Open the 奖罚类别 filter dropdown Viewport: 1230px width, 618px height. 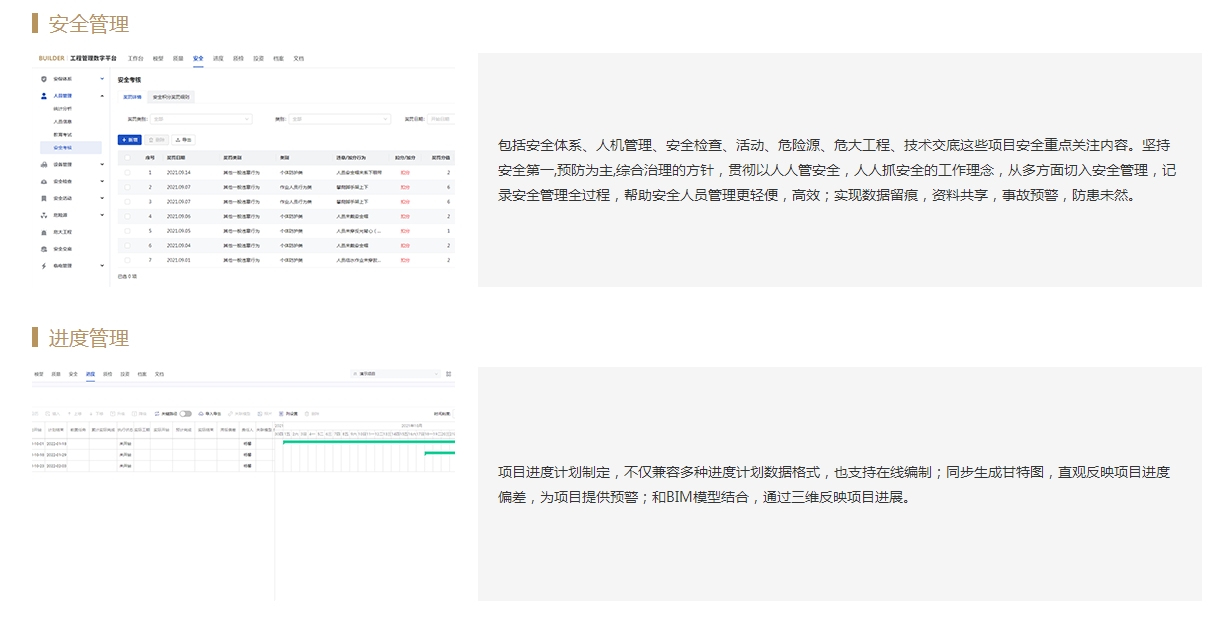[x=200, y=119]
